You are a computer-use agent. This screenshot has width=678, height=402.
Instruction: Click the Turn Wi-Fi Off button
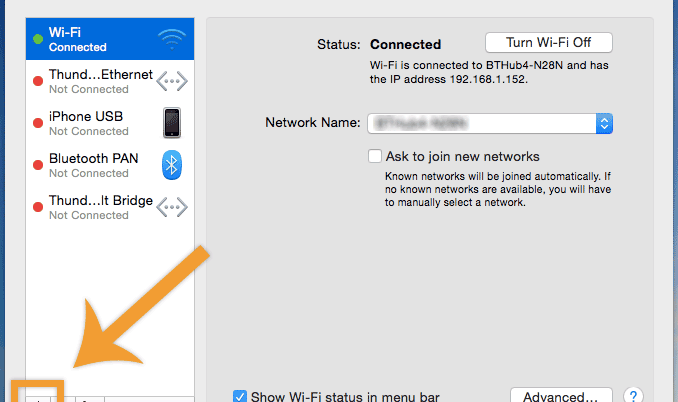[548, 43]
